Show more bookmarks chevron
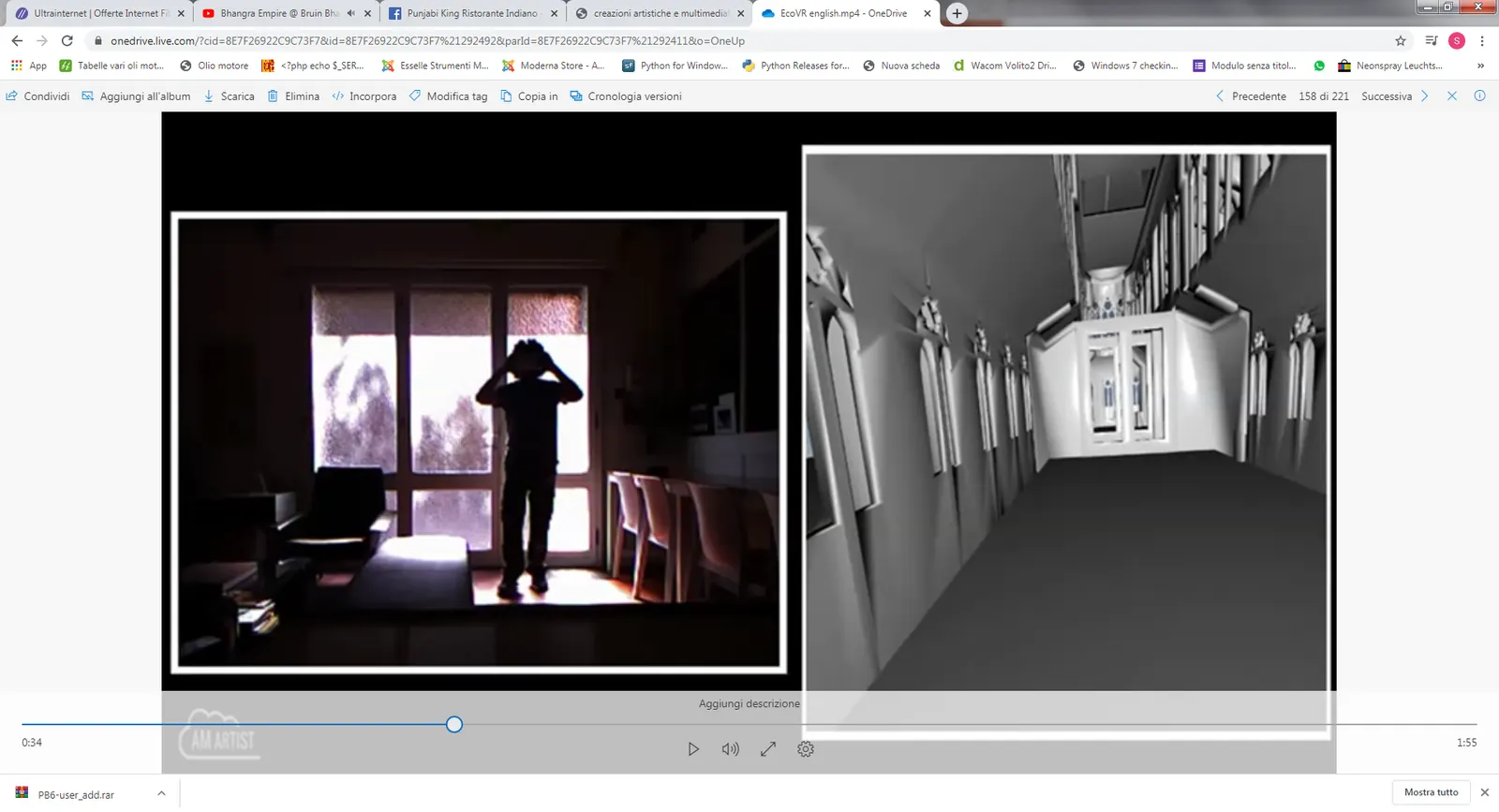This screenshot has height=812, width=1499. [x=1480, y=66]
